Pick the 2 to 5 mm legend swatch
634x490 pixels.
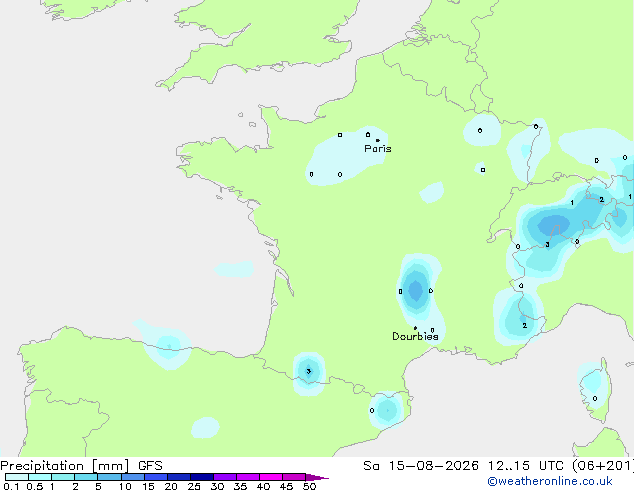coord(86,477)
